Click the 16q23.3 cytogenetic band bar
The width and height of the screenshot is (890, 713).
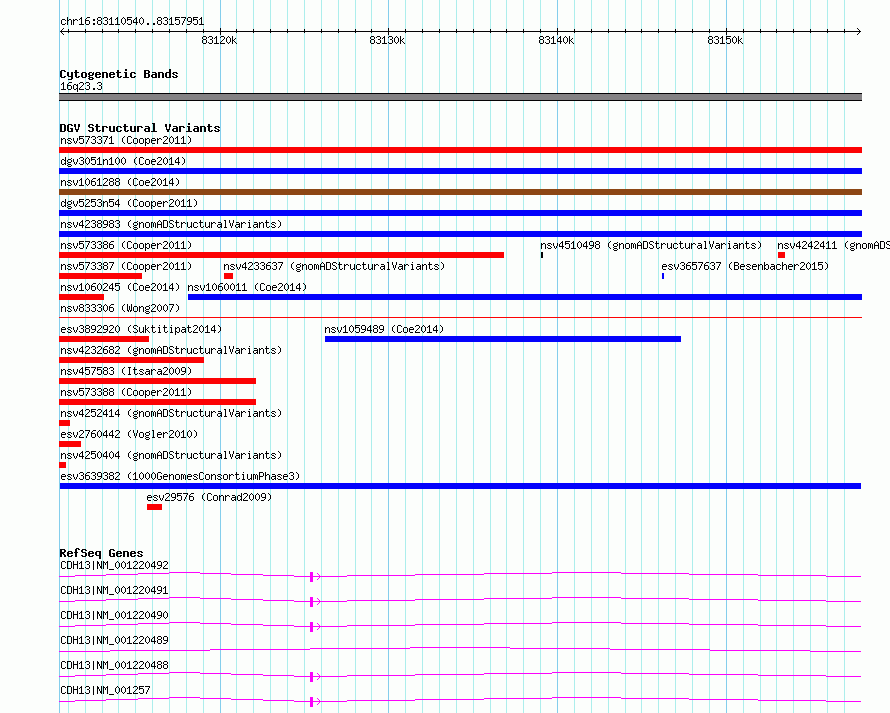(460, 97)
